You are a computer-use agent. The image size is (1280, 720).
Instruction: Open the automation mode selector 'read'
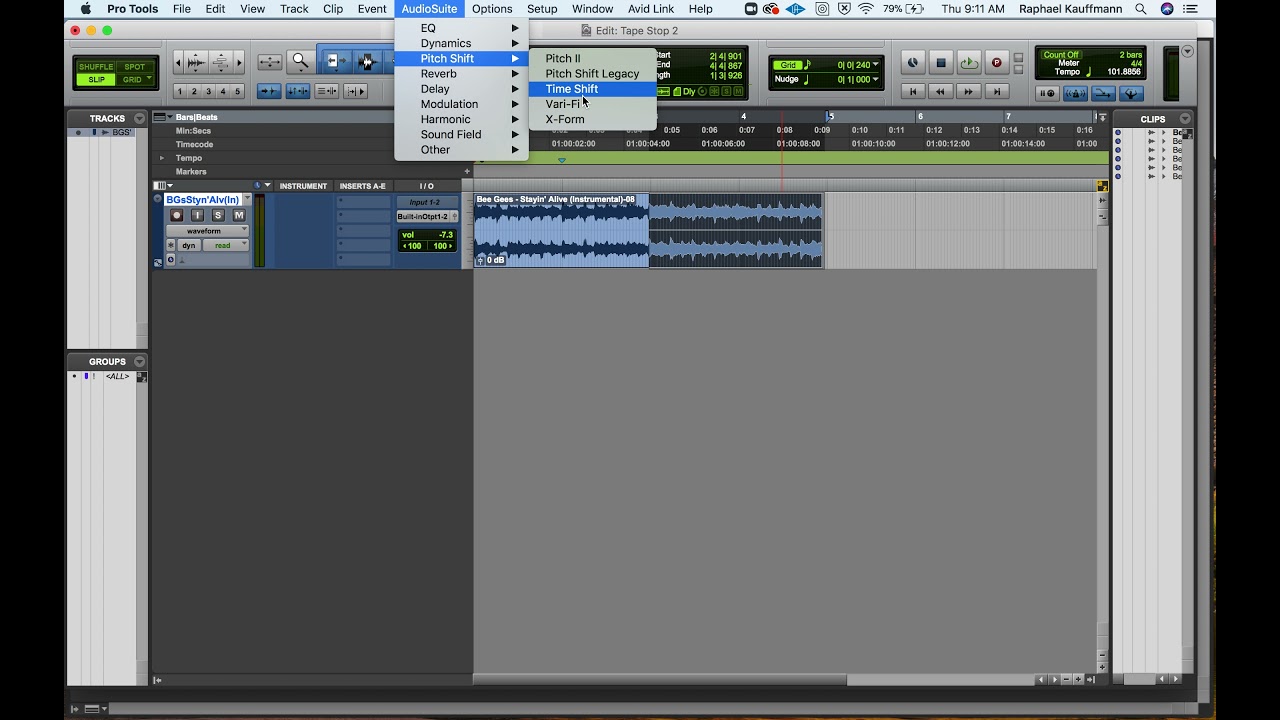(227, 245)
